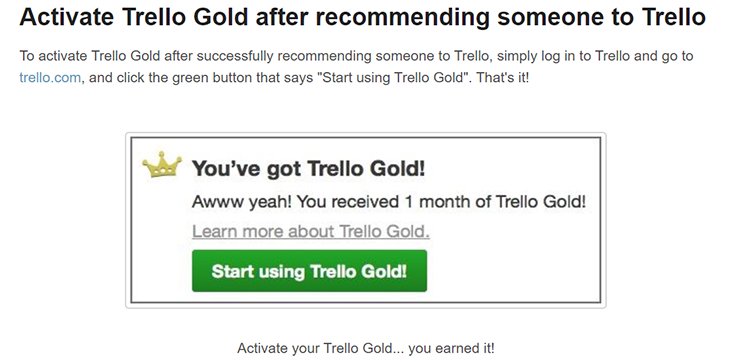Open the trello.com link

50,77
